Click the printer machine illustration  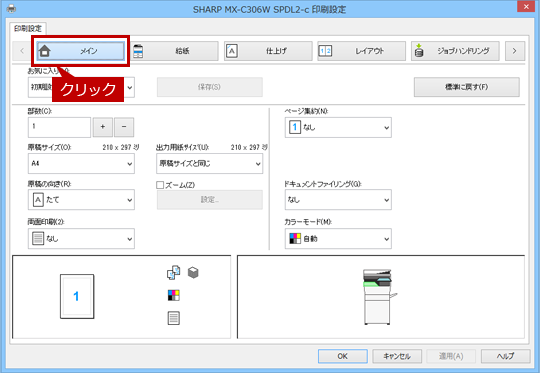pos(379,297)
